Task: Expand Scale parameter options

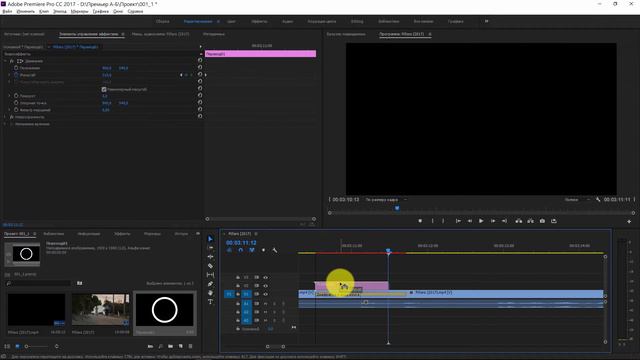Action: coord(10,75)
